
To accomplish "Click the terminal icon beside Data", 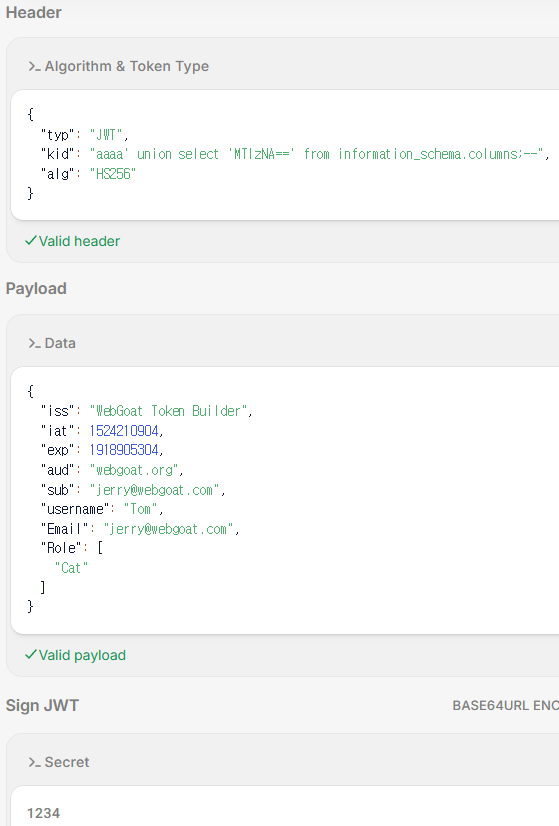I will tap(34, 343).
